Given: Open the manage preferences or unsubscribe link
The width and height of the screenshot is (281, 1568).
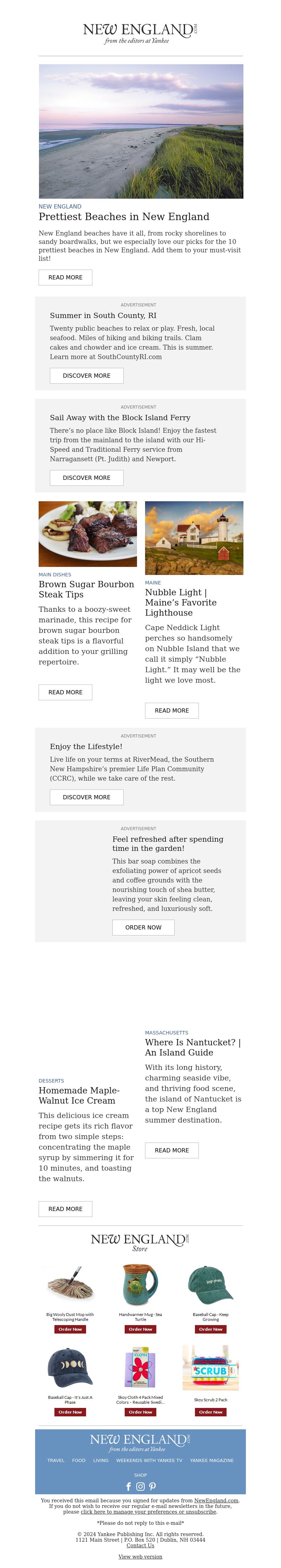Looking at the screenshot, I should pos(148,1512).
